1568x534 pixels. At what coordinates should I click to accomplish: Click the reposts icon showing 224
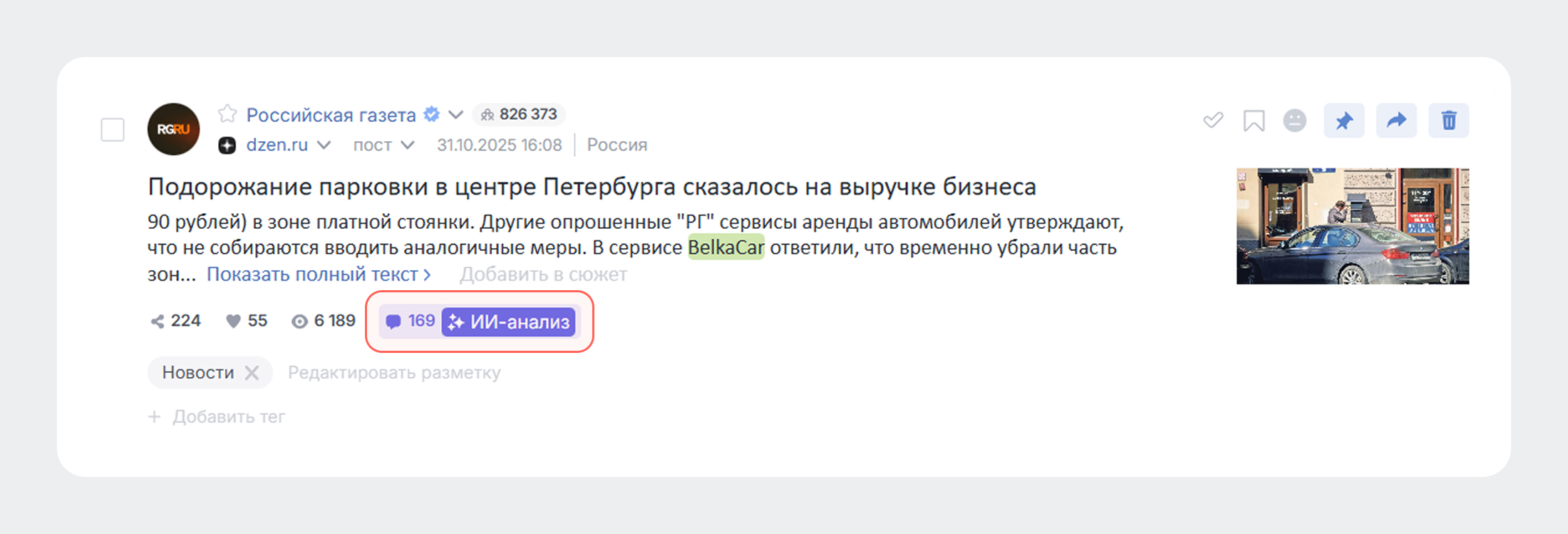pyautogui.click(x=158, y=322)
